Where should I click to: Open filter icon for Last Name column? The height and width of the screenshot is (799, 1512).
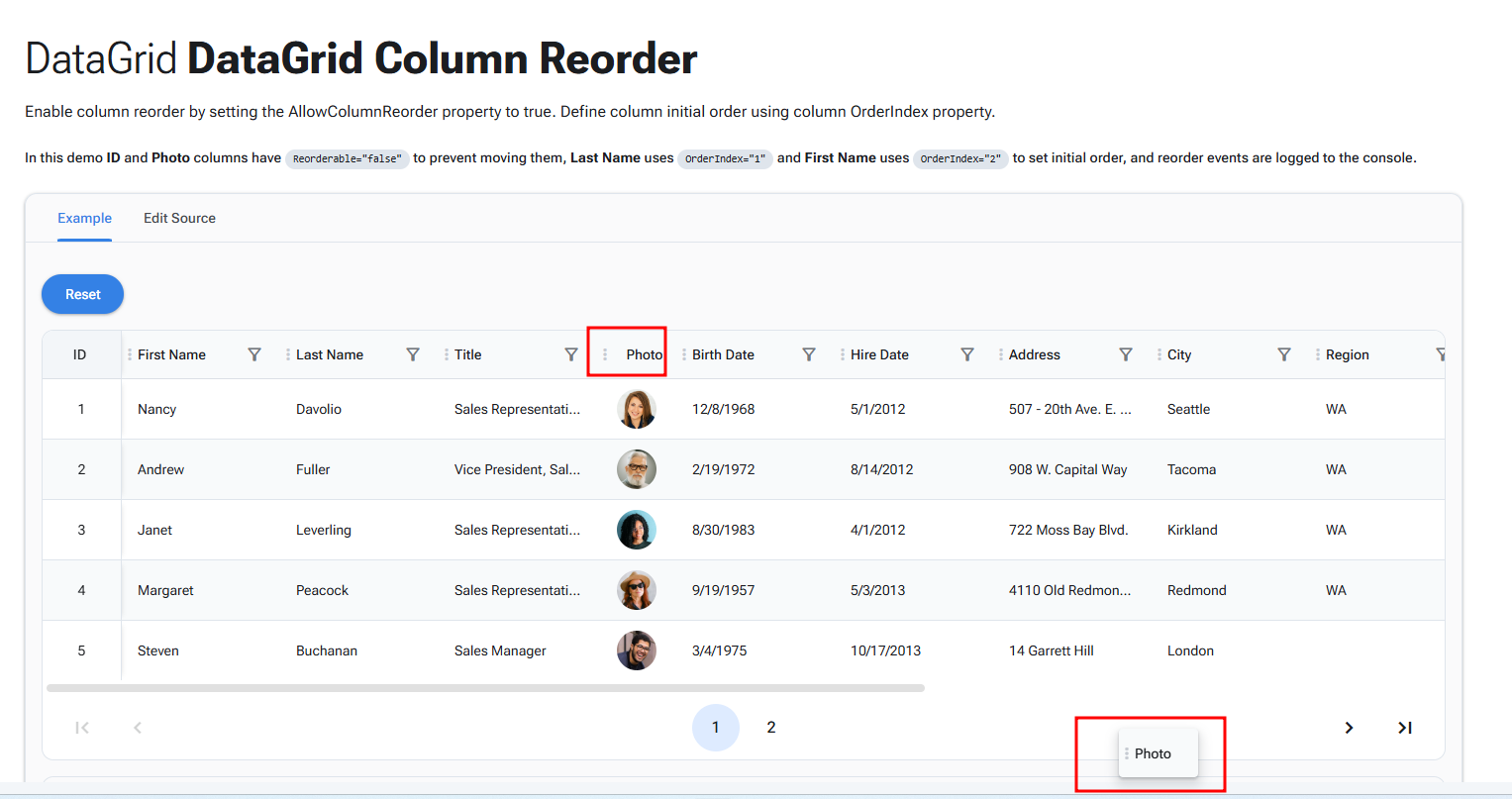(x=413, y=354)
